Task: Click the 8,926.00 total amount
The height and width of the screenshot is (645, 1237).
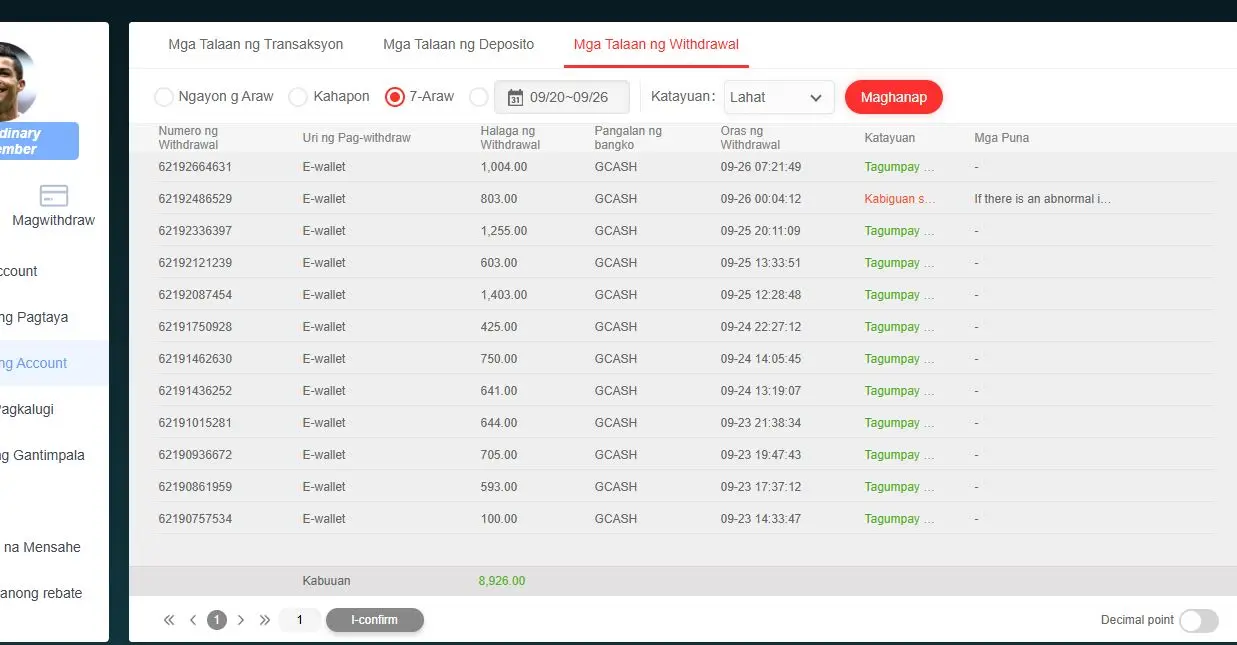Action: pos(502,581)
